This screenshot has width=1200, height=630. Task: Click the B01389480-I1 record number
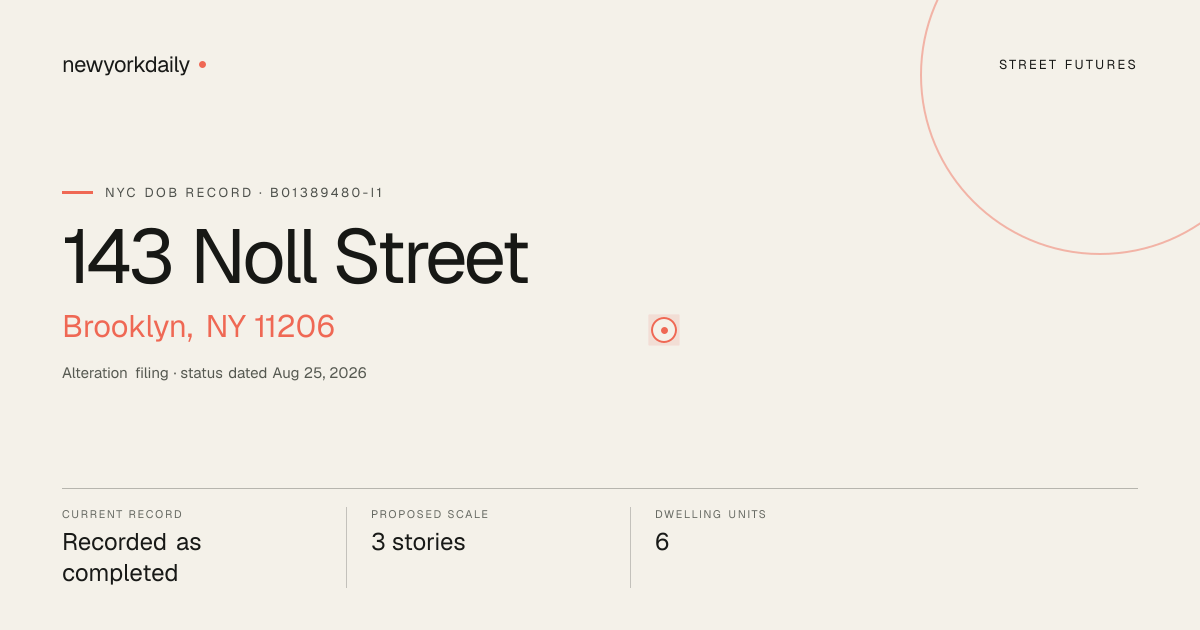pyautogui.click(x=327, y=193)
